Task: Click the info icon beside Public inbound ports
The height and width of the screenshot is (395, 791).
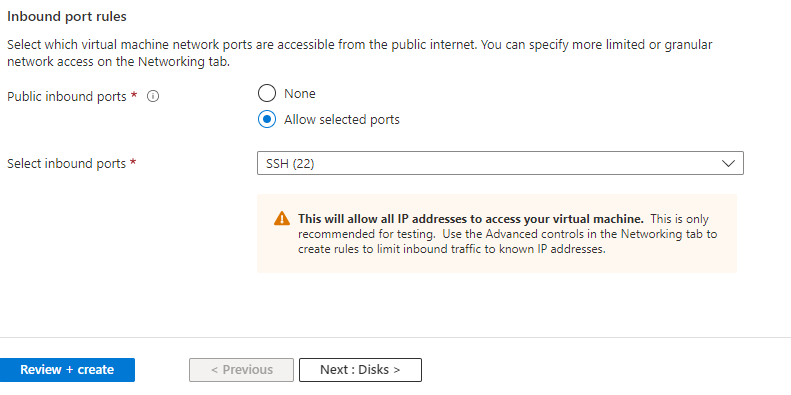Action: point(153,96)
